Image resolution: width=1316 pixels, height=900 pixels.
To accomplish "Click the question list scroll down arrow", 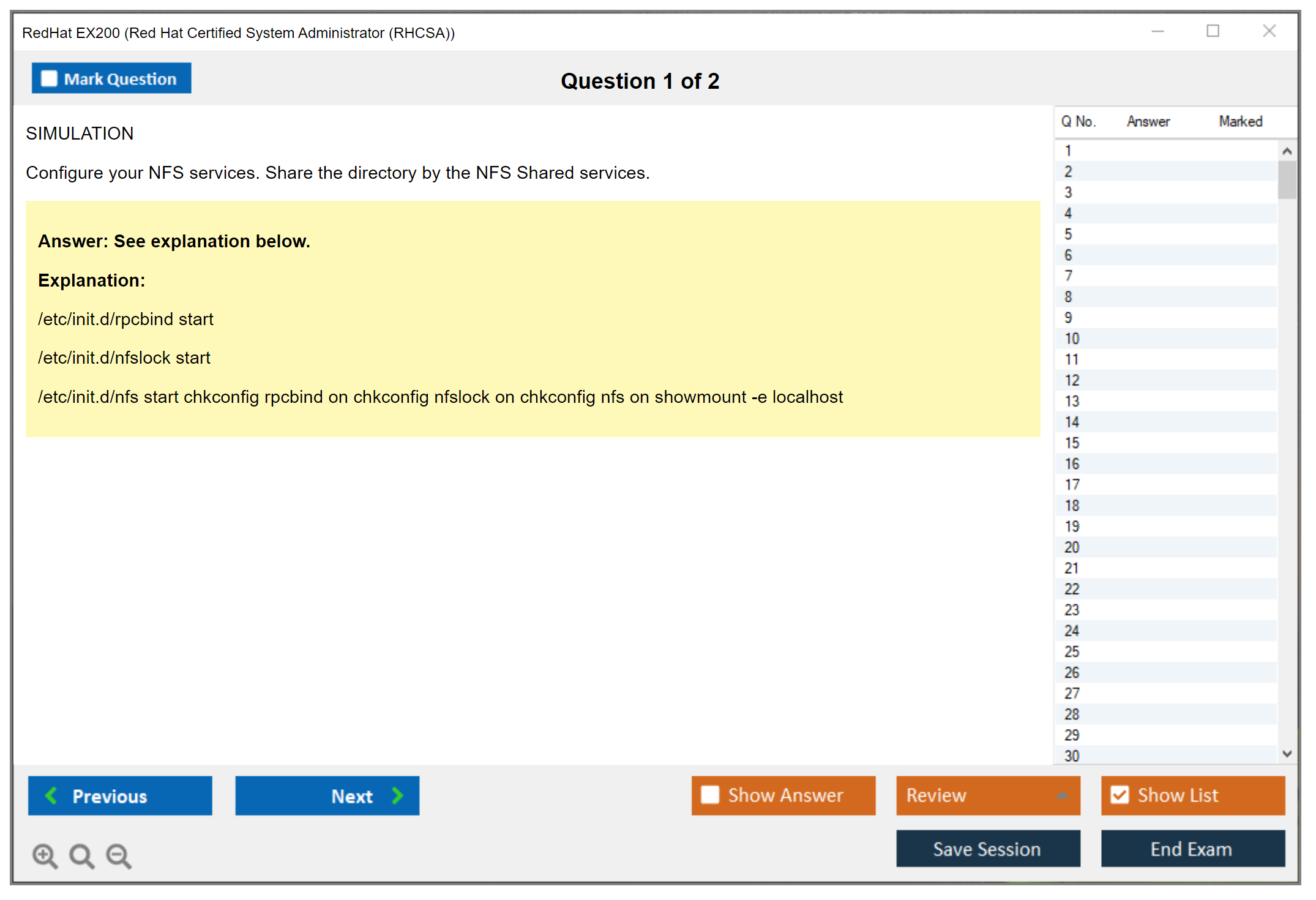I will [x=1287, y=754].
